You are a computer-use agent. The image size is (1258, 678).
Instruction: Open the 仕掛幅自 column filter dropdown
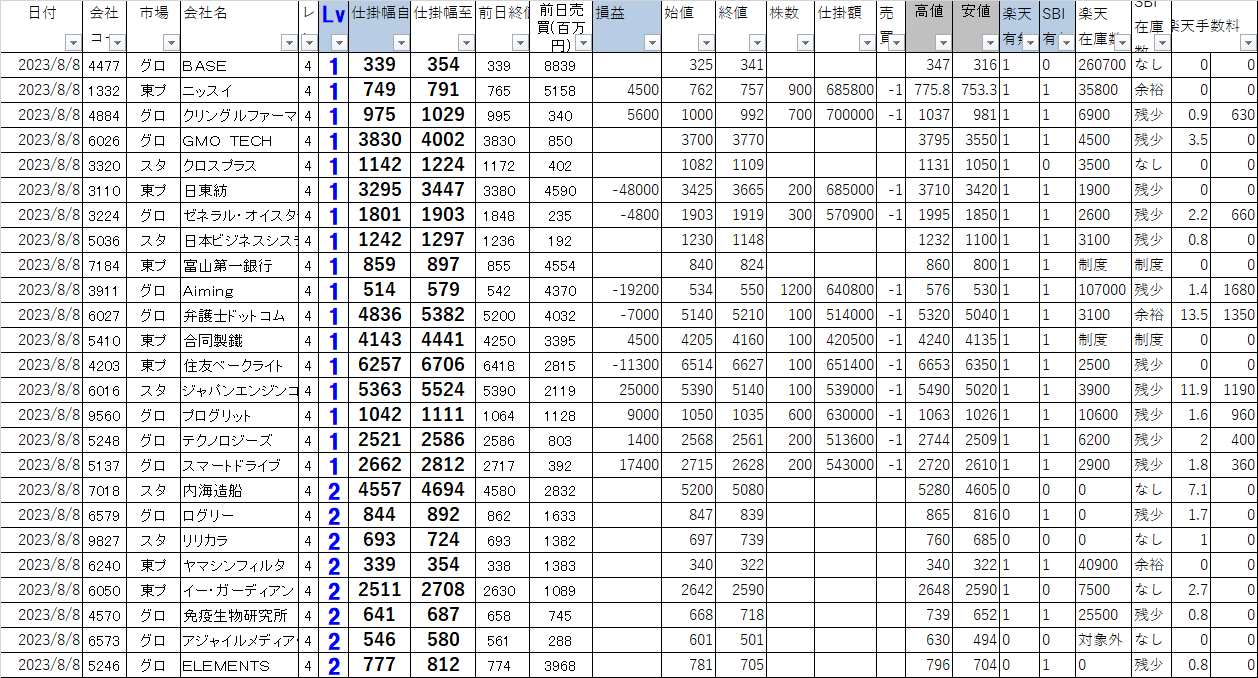(x=401, y=42)
